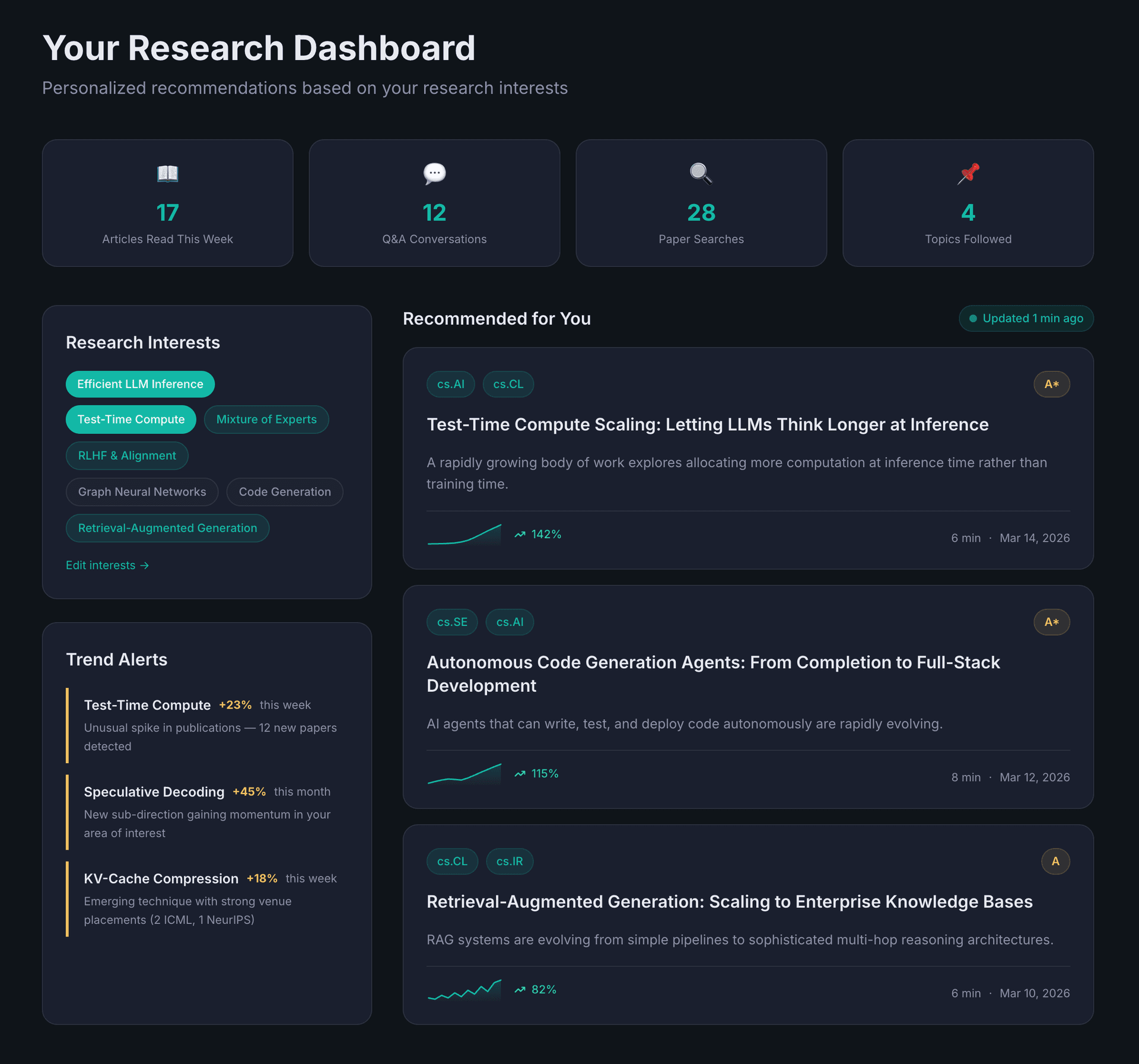The height and width of the screenshot is (1064, 1139).
Task: Select the cs.SE category chip
Action: point(452,622)
